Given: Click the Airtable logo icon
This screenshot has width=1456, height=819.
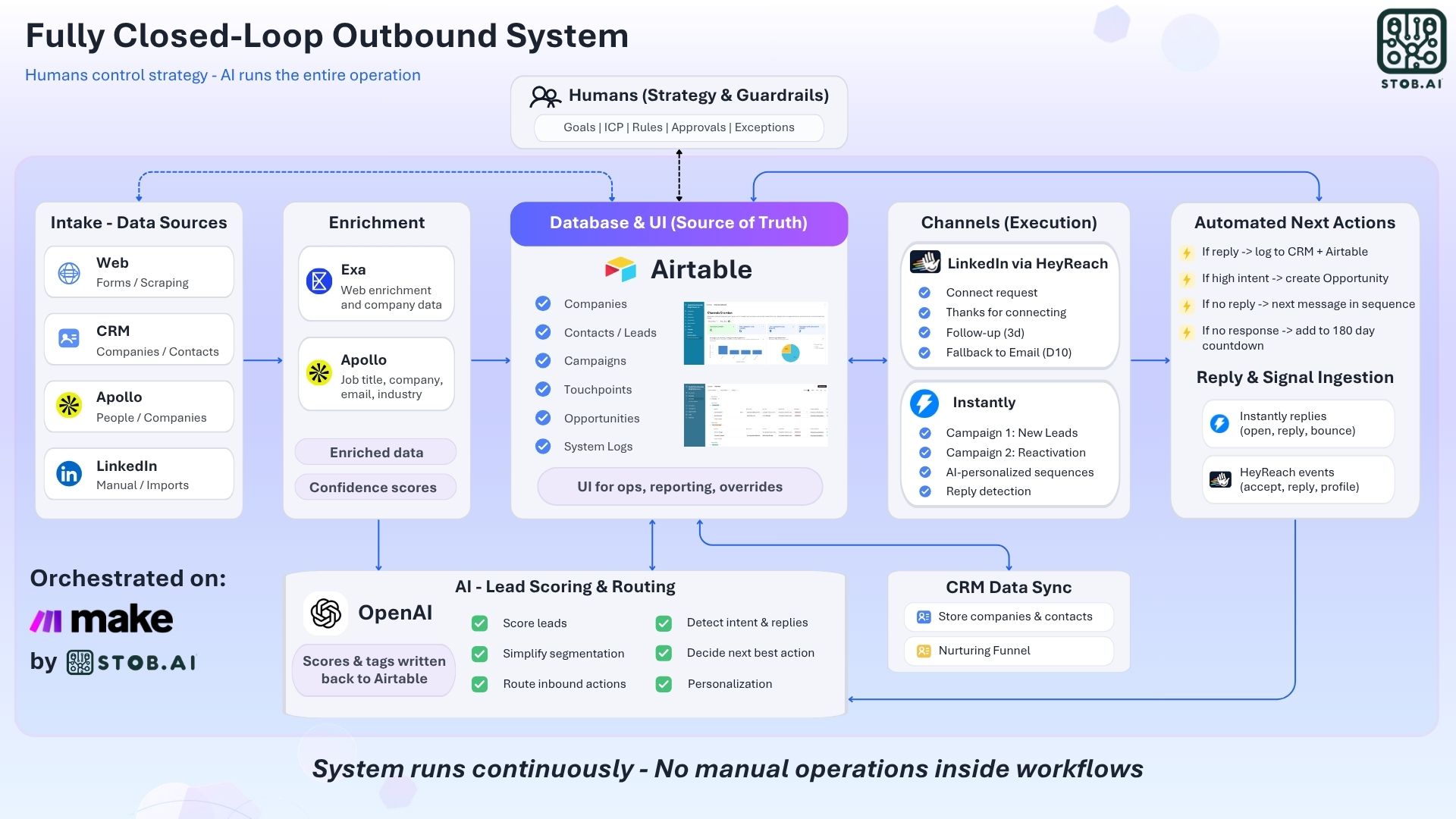Looking at the screenshot, I should (x=620, y=269).
